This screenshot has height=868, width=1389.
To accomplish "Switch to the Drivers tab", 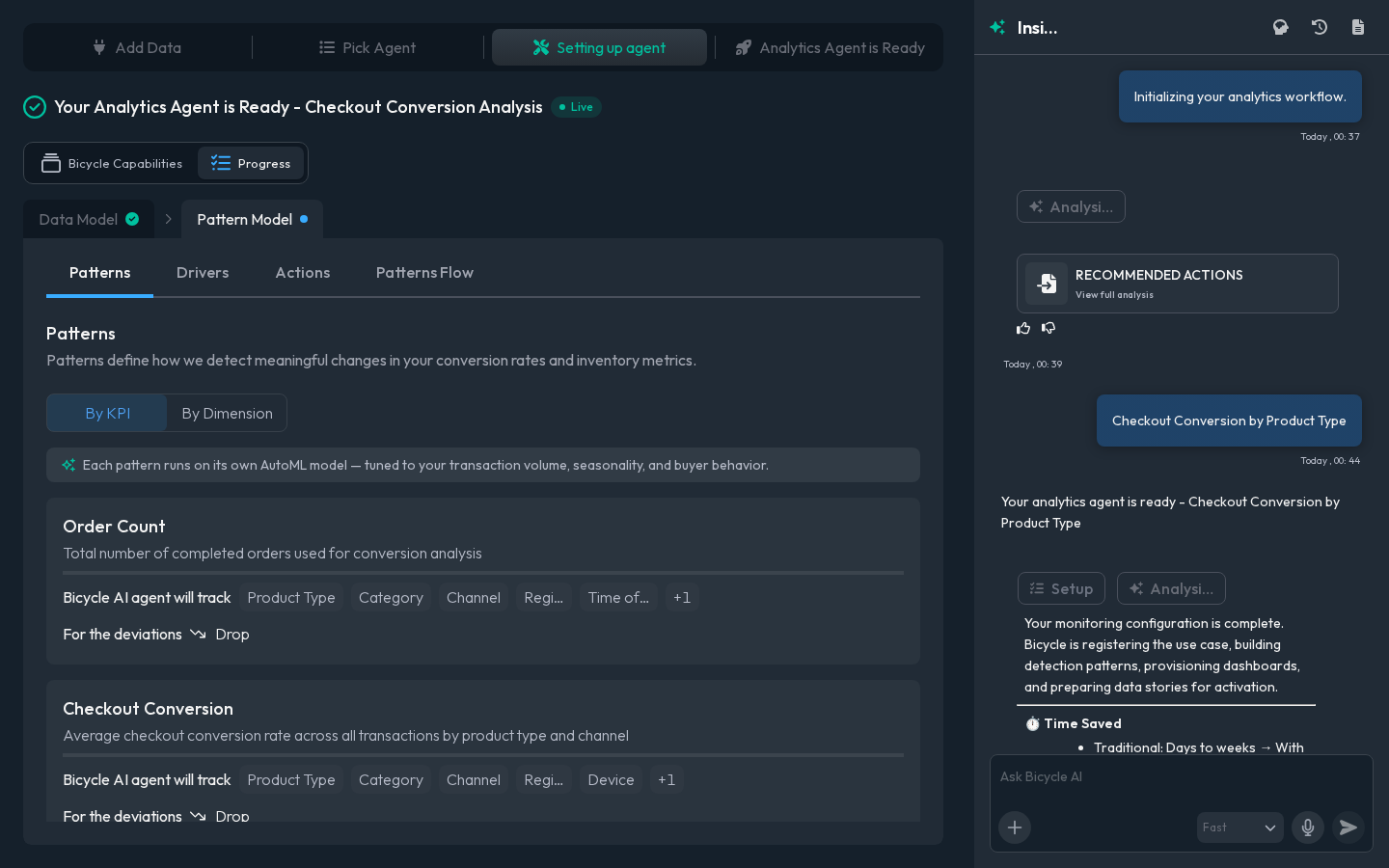I will (x=203, y=273).
